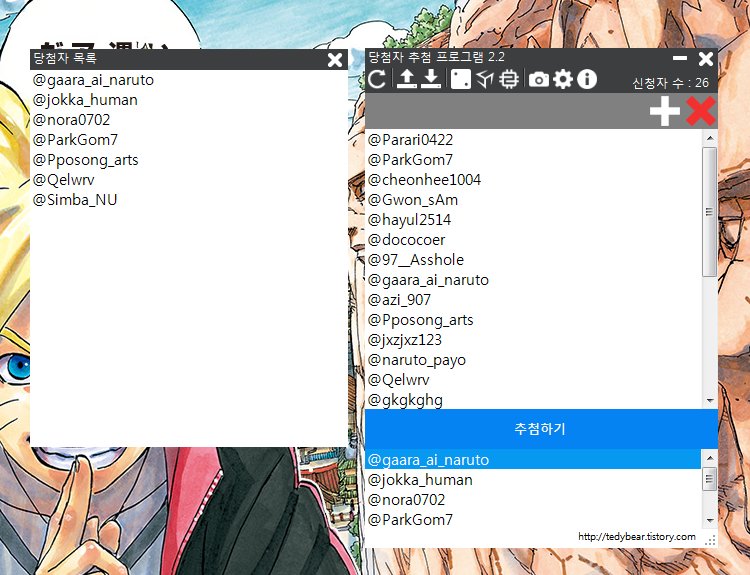The height and width of the screenshot is (575, 750).
Task: Select @ParkGom7 in results list
Action: click(533, 520)
